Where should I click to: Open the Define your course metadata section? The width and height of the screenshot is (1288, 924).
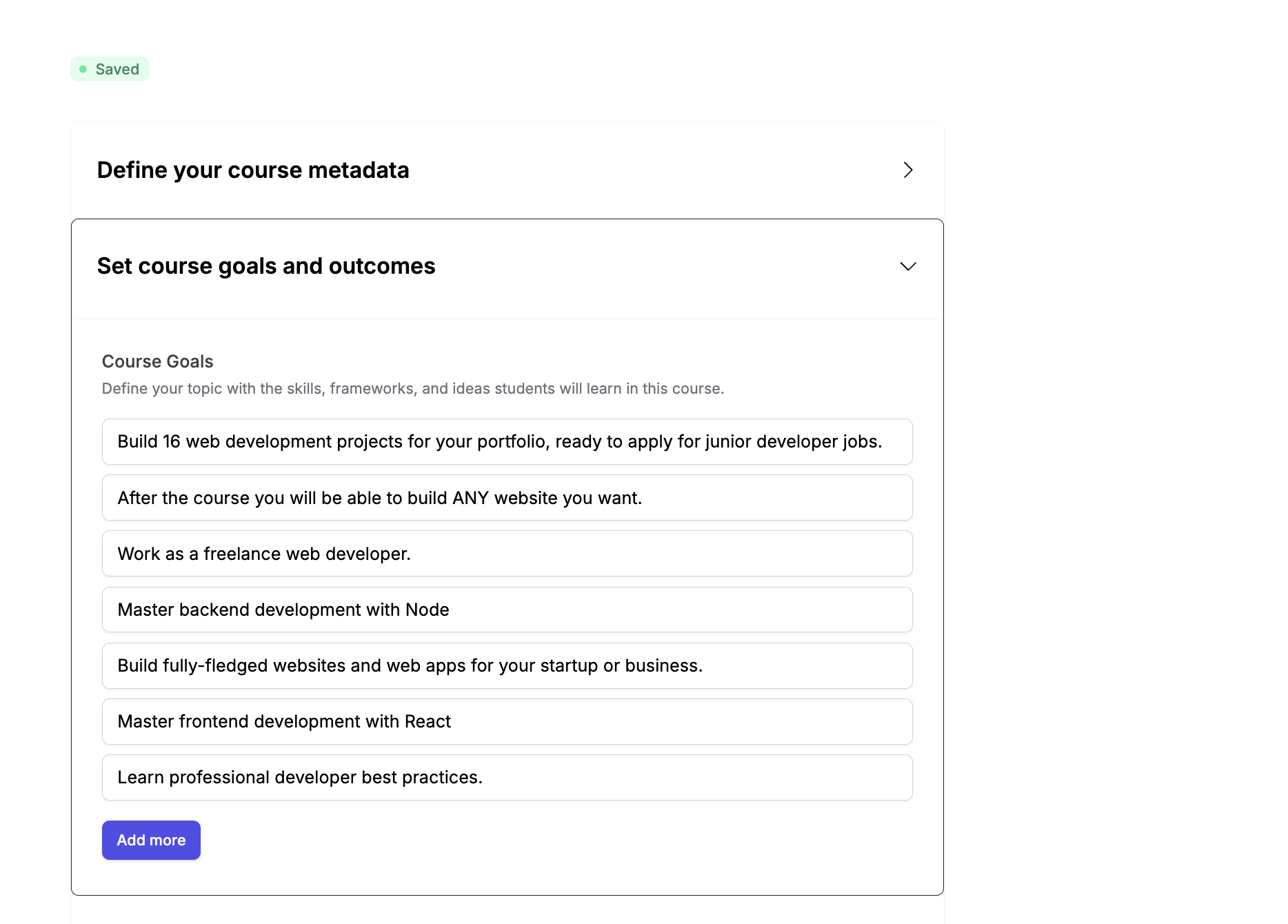pyautogui.click(x=253, y=170)
